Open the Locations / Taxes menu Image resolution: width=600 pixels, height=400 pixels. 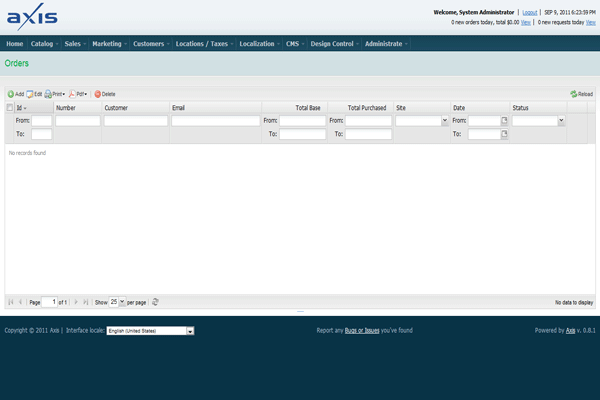tap(204, 44)
